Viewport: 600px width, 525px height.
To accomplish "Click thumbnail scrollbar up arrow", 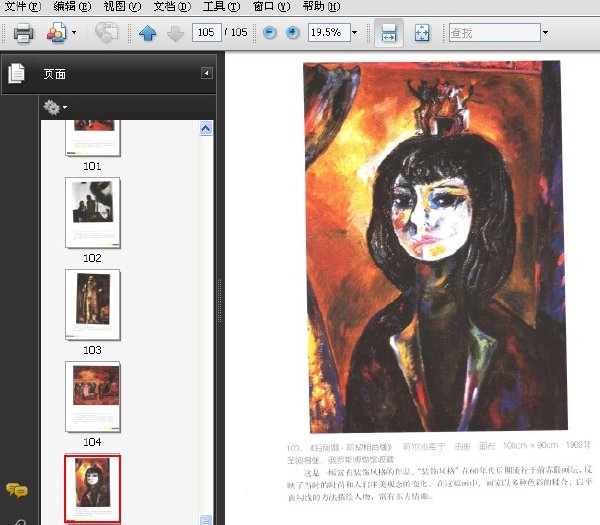I will tap(206, 128).
